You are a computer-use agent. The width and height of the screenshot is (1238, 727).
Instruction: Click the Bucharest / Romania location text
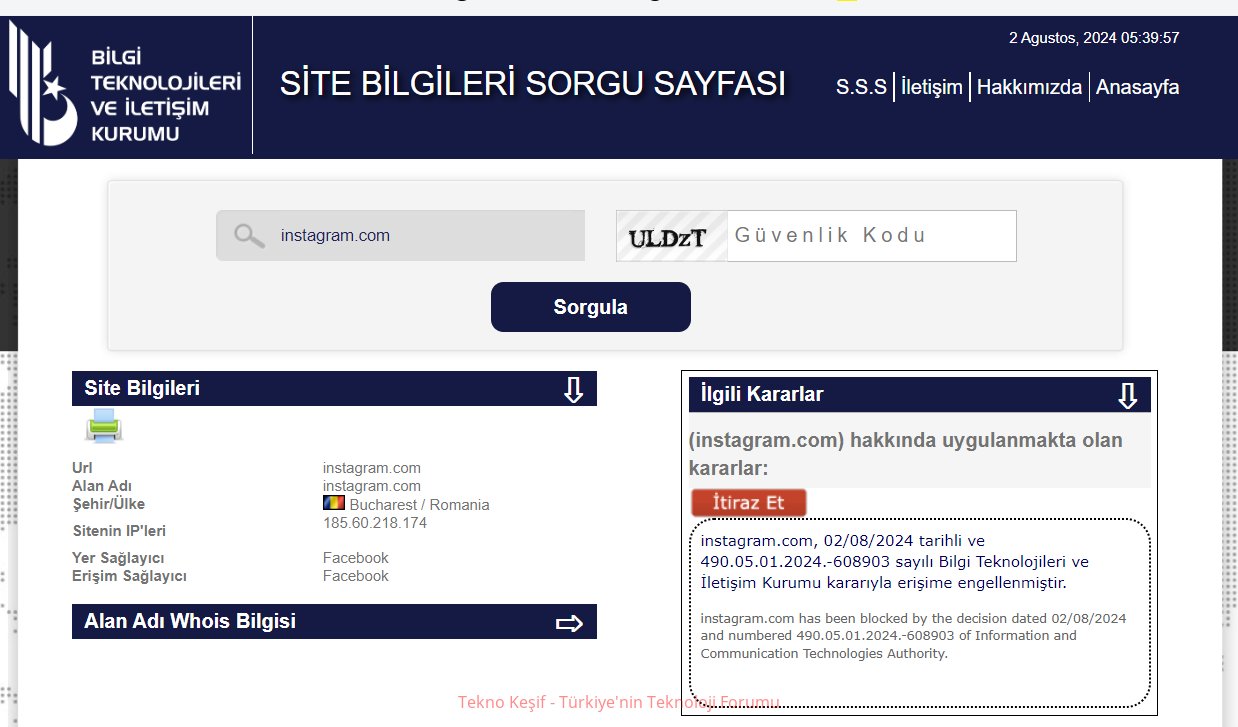click(419, 505)
